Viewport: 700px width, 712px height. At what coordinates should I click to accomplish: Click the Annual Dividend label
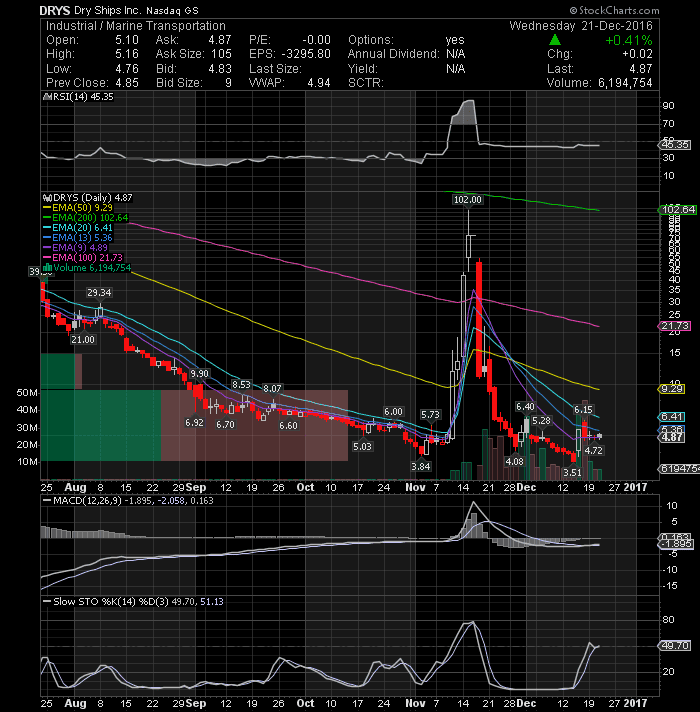pyautogui.click(x=394, y=54)
